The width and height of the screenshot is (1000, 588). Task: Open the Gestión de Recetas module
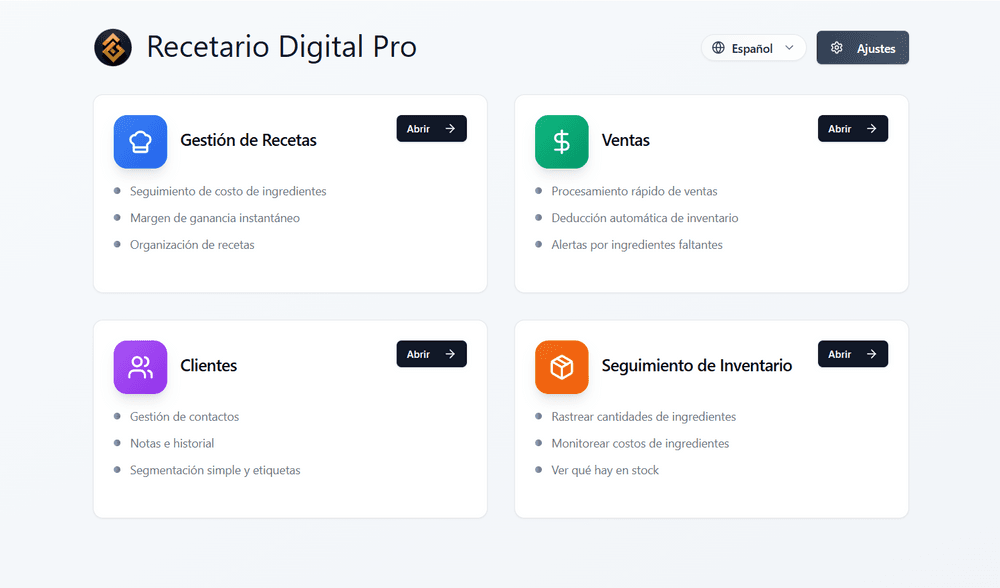(431, 129)
